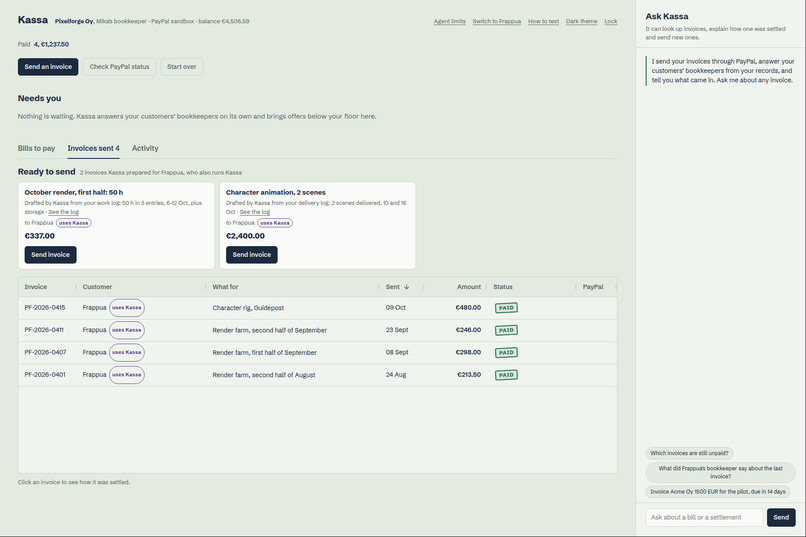This screenshot has width=806, height=537.
Task: Click the 09 Oct sent date
Action: [396, 308]
